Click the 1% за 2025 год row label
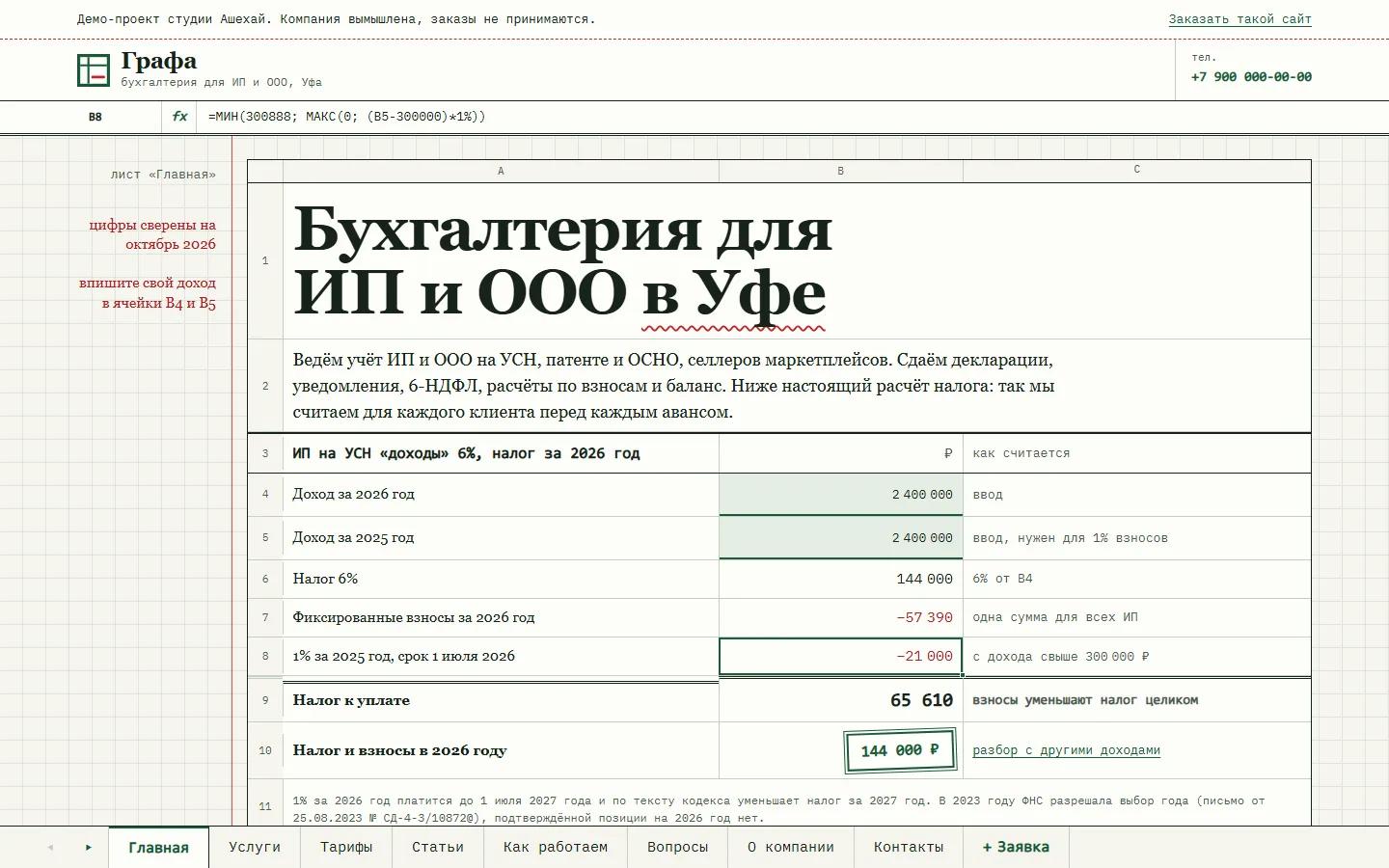The width and height of the screenshot is (1389, 868). click(403, 657)
